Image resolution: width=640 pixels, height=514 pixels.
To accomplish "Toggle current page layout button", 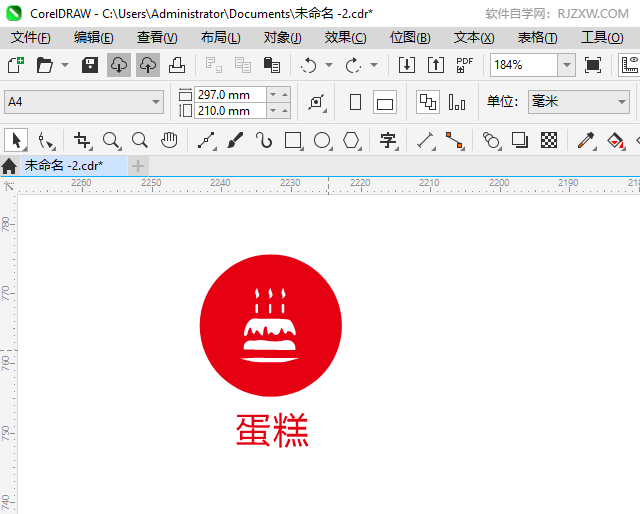I will click(457, 102).
